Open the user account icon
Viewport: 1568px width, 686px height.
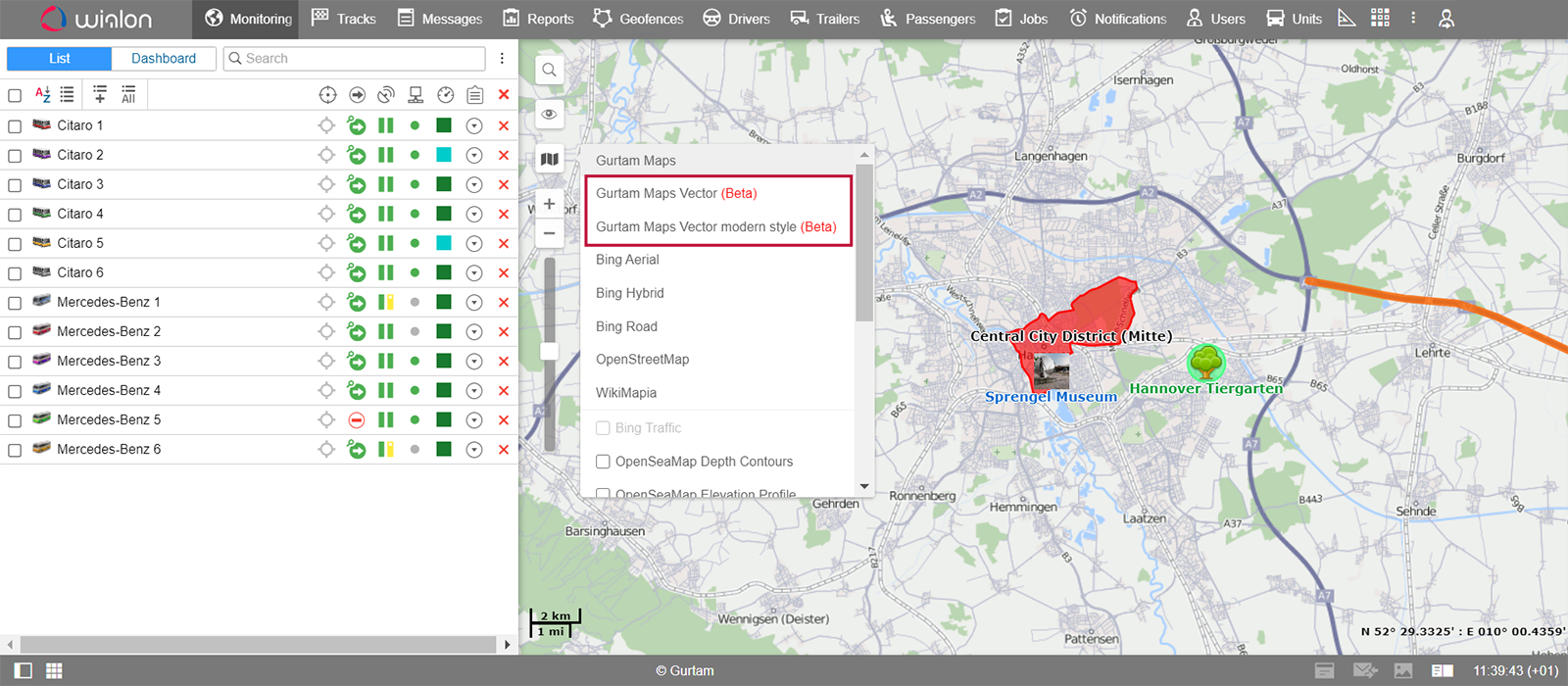(x=1446, y=18)
